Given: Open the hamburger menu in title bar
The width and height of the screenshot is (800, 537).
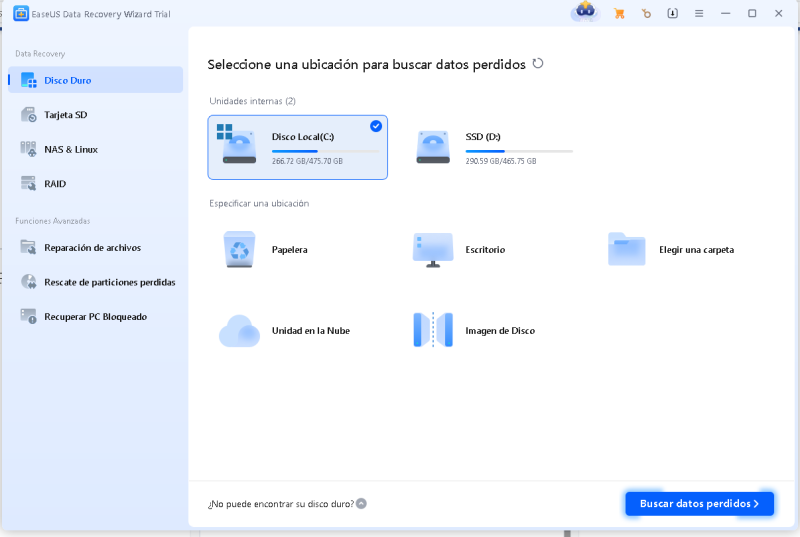Looking at the screenshot, I should point(699,13).
